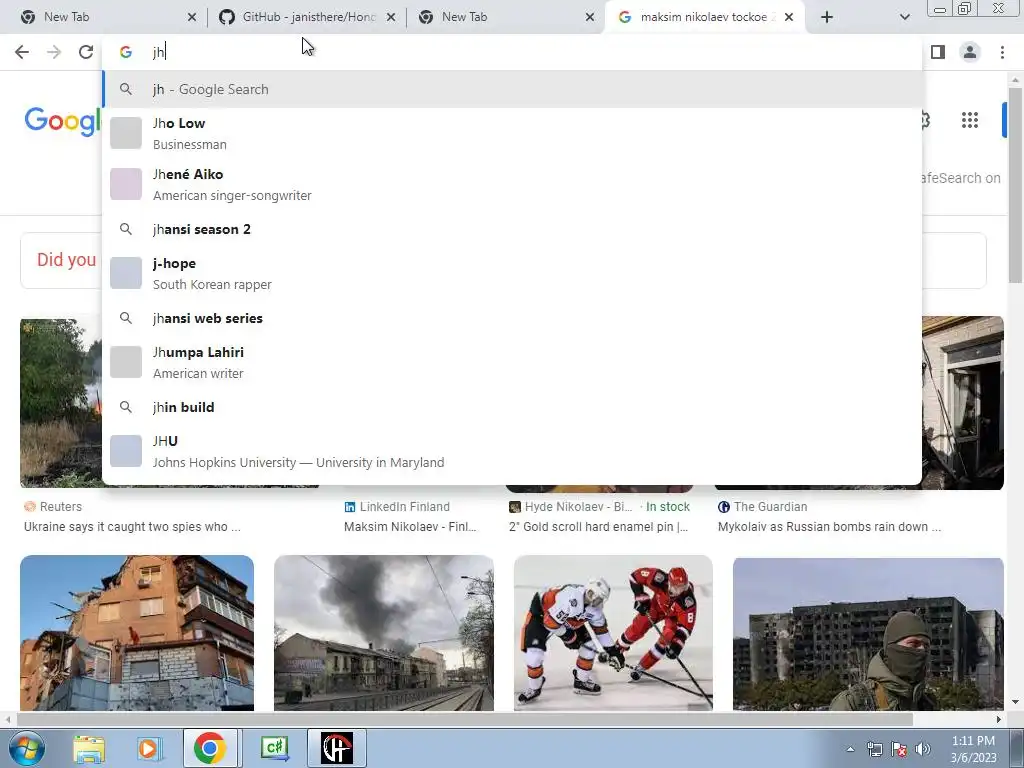Screen dimensions: 1024x768
Task: Reload the current page
Action: tap(86, 52)
